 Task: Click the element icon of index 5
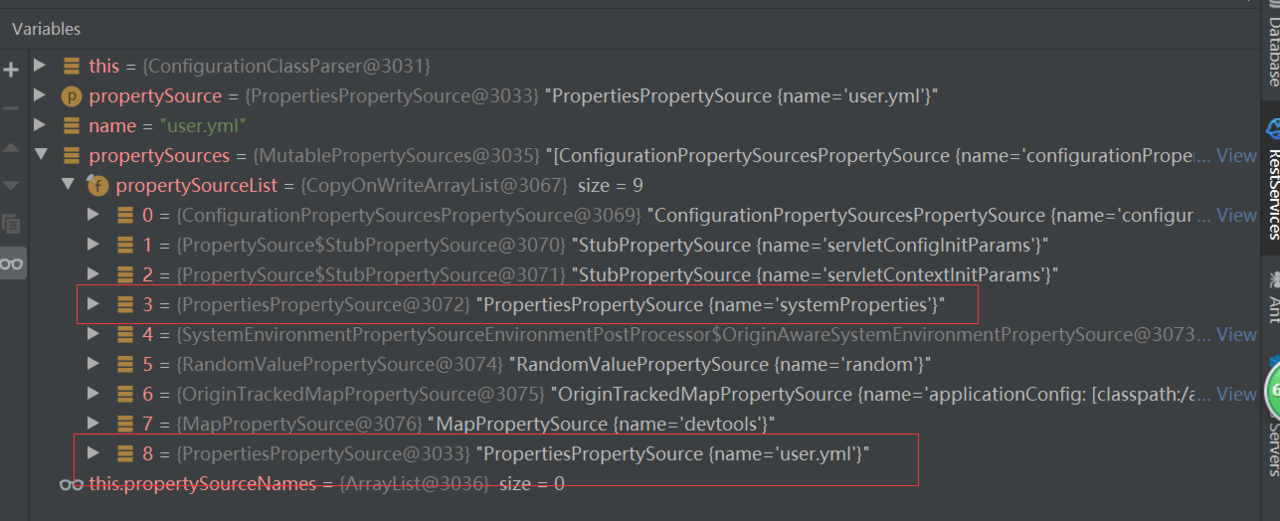pyautogui.click(x=125, y=365)
